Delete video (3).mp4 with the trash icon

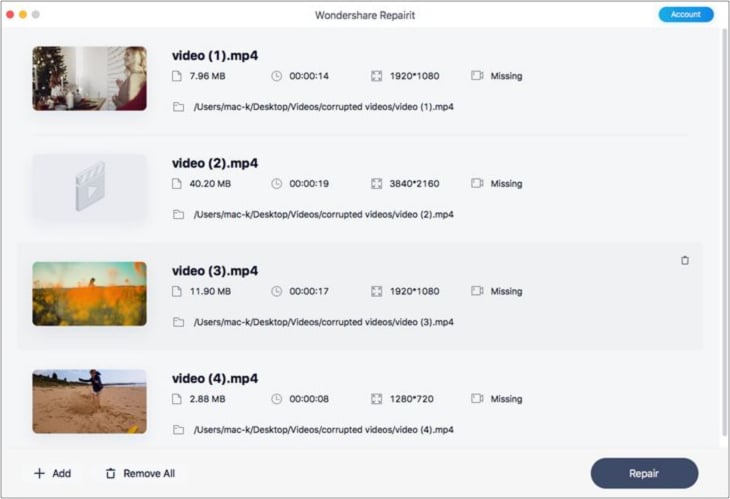(684, 260)
